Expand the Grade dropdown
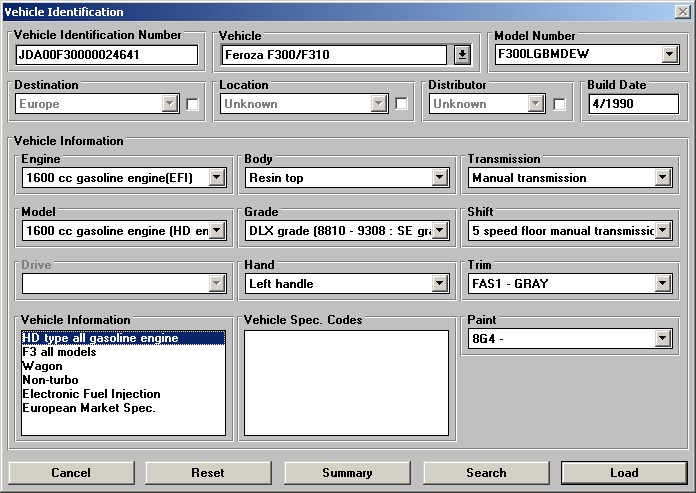The height and width of the screenshot is (493, 696). [x=440, y=231]
